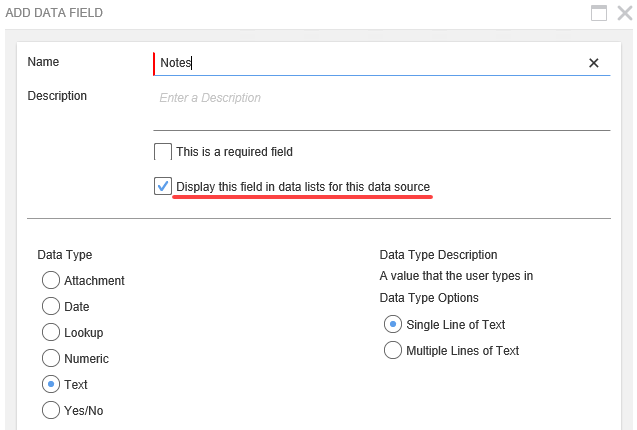Image resolution: width=637 pixels, height=430 pixels.
Task: Click the "This is a required field" label
Action: coord(234,152)
